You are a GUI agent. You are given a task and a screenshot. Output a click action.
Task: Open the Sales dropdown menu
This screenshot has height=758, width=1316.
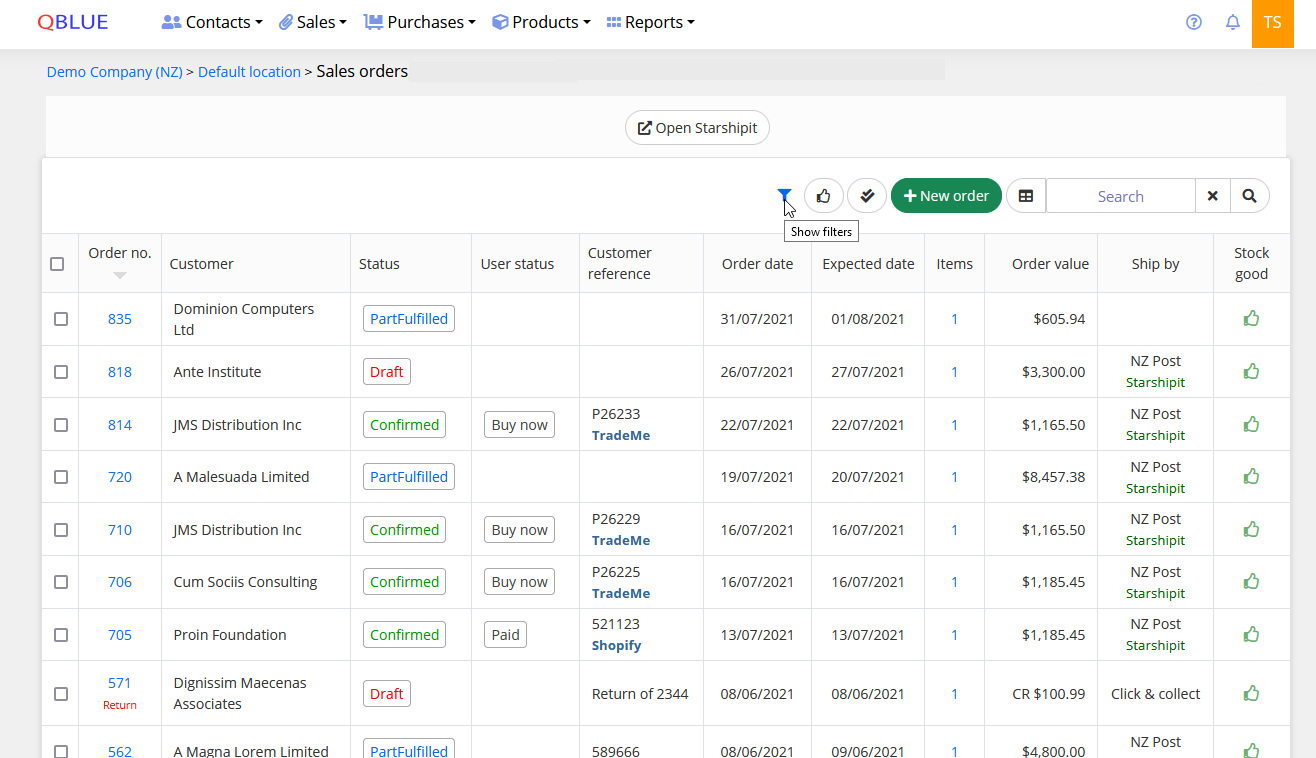click(x=313, y=22)
